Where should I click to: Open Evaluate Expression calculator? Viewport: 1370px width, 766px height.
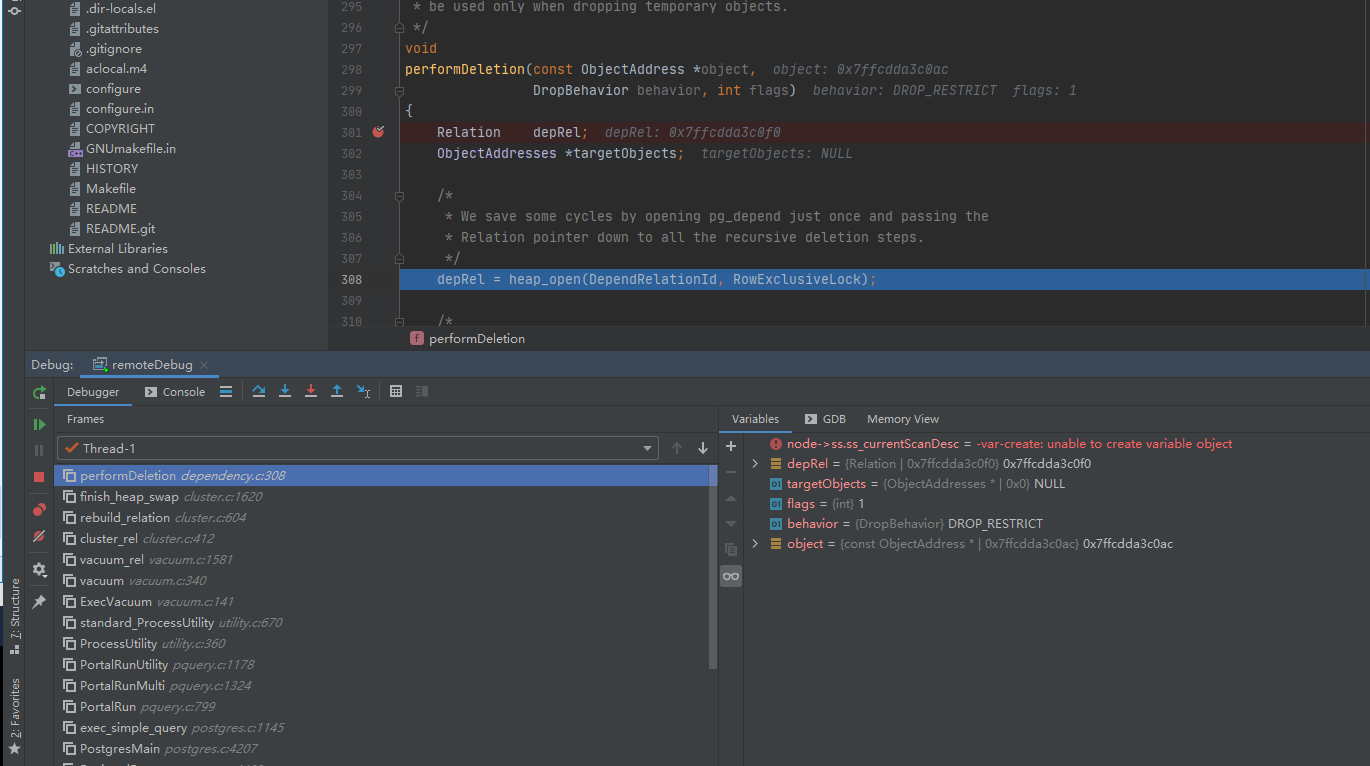396,392
